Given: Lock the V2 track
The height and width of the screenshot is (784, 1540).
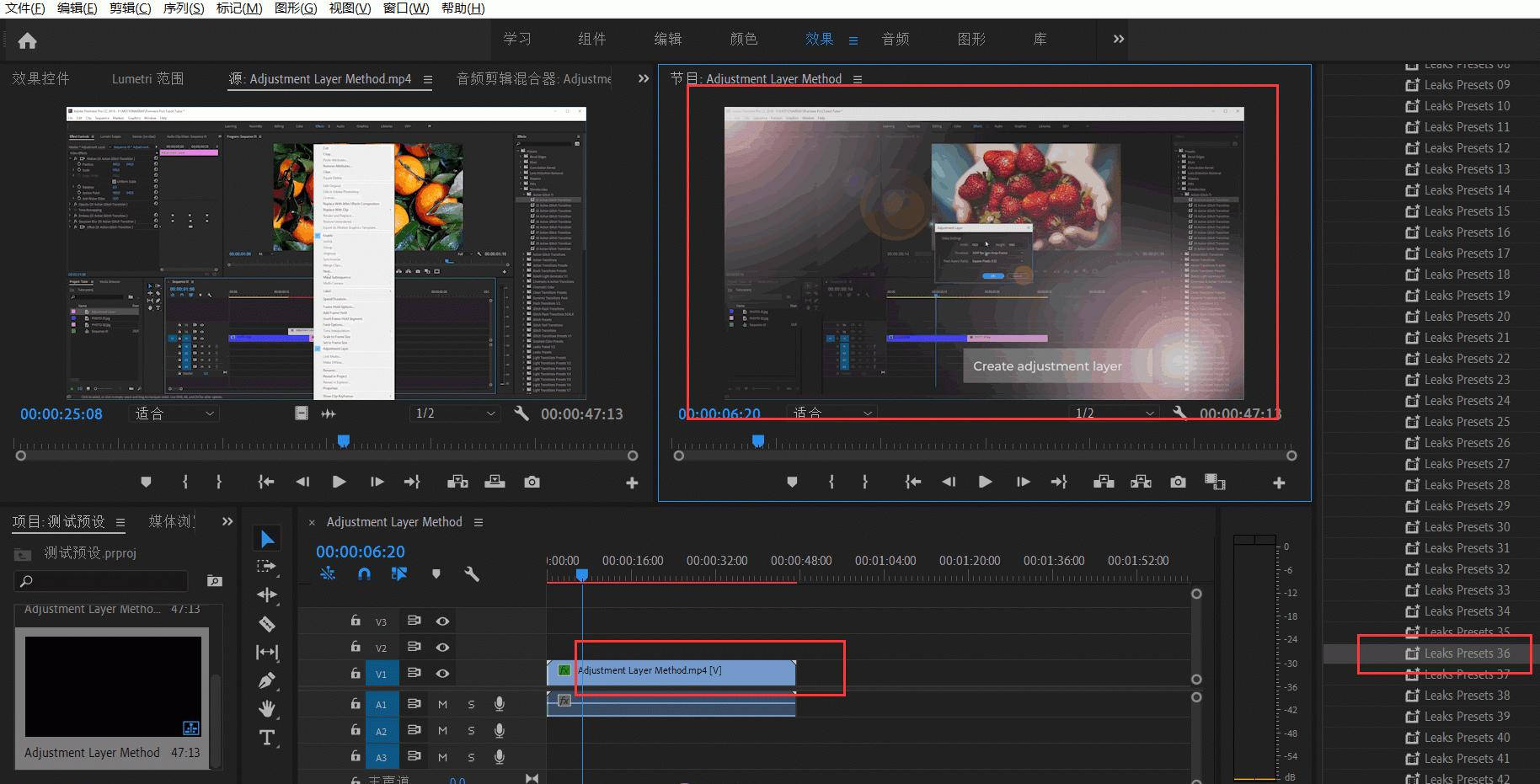Looking at the screenshot, I should pyautogui.click(x=356, y=647).
